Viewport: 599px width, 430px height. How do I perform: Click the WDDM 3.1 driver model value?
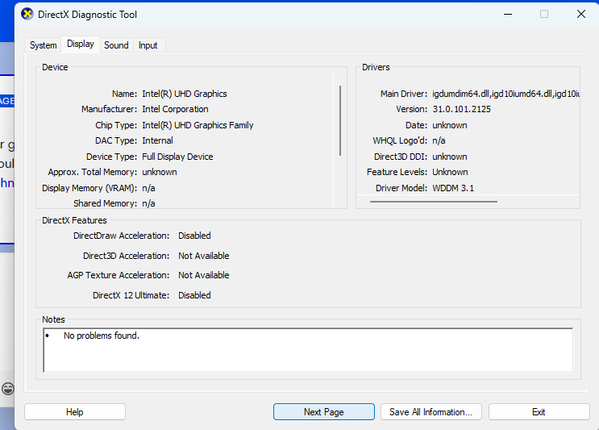pyautogui.click(x=453, y=188)
